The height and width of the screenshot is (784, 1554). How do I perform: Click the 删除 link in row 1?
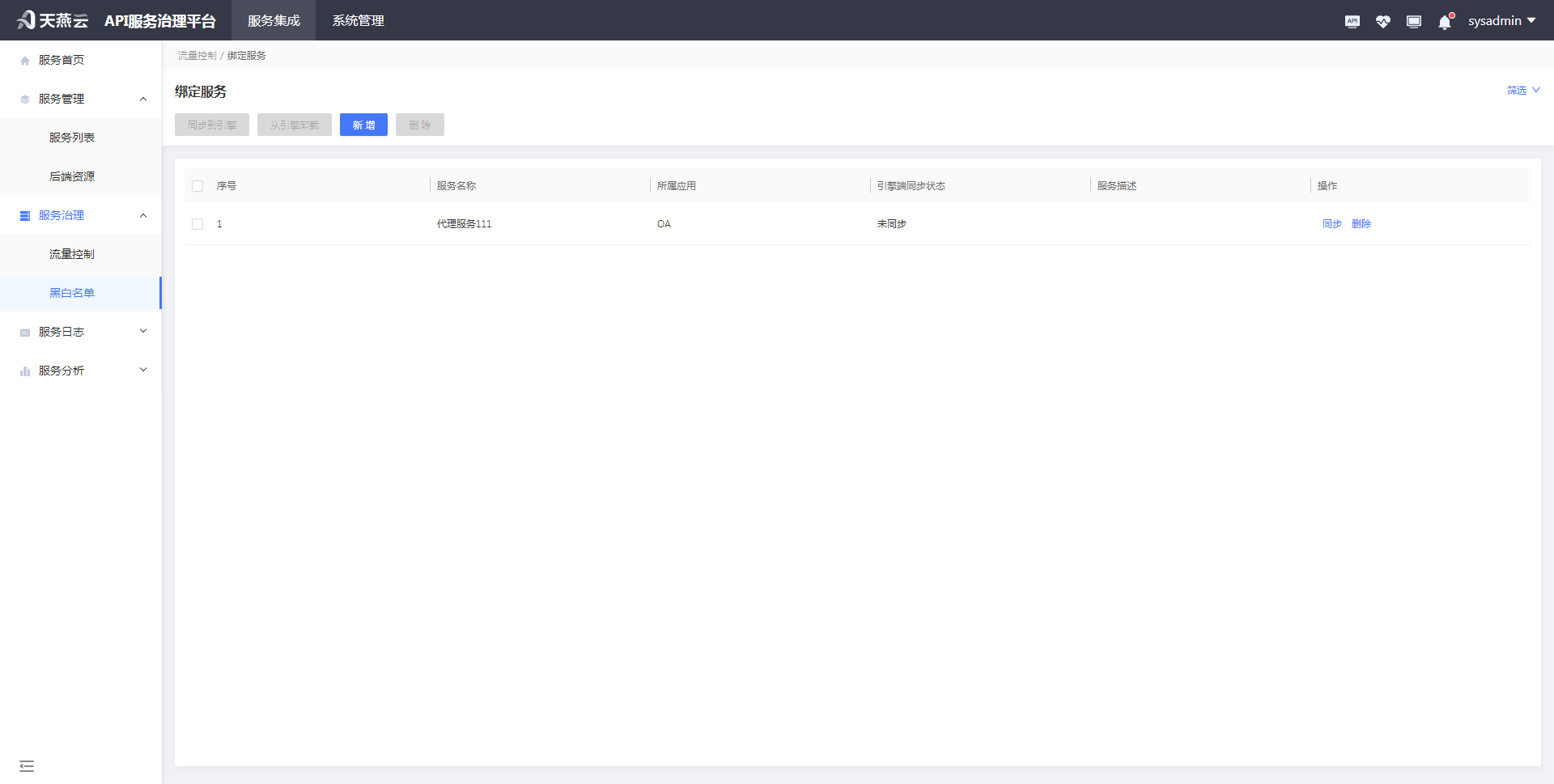click(x=1361, y=224)
